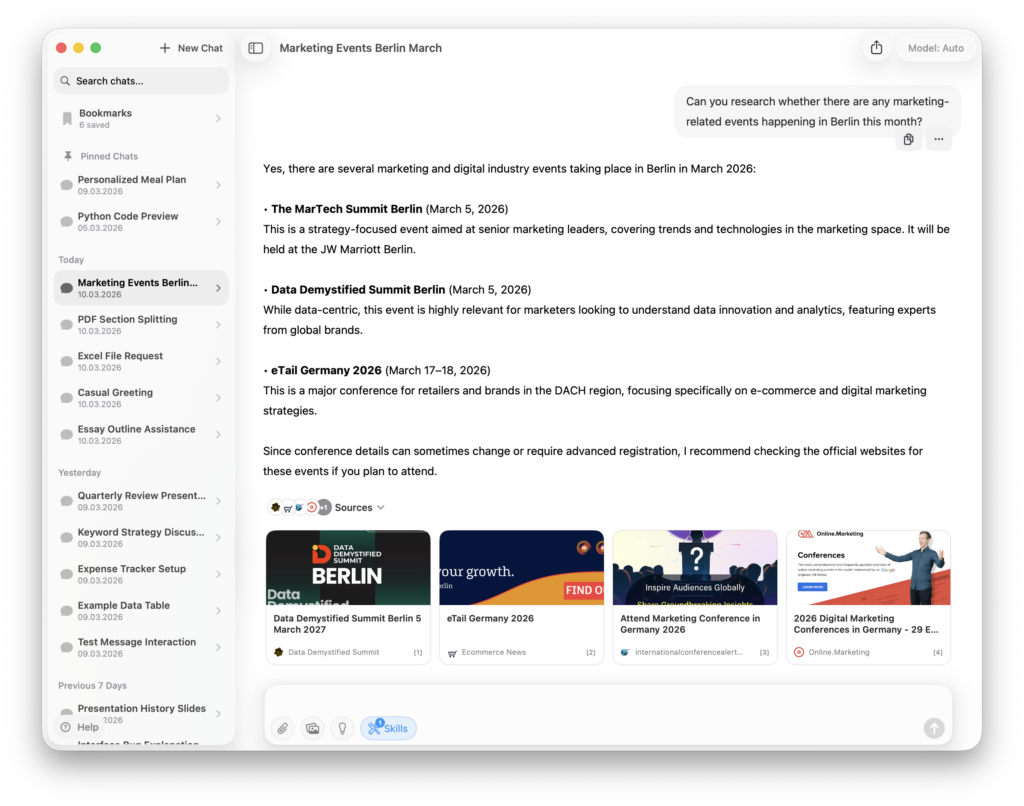This screenshot has width=1024, height=806.
Task: Click the share icon in top bar
Action: pos(876,48)
